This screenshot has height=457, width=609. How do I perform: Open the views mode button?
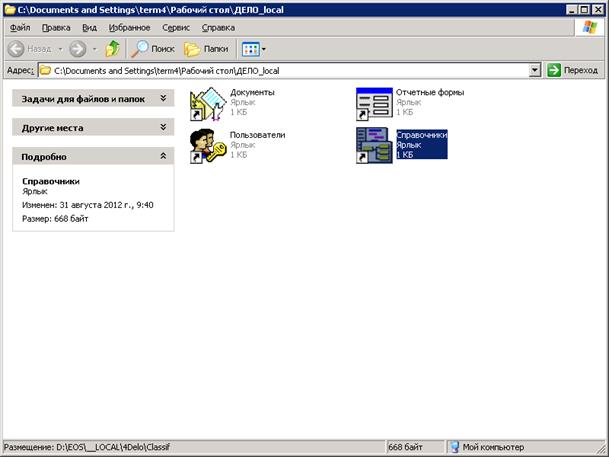coord(251,49)
